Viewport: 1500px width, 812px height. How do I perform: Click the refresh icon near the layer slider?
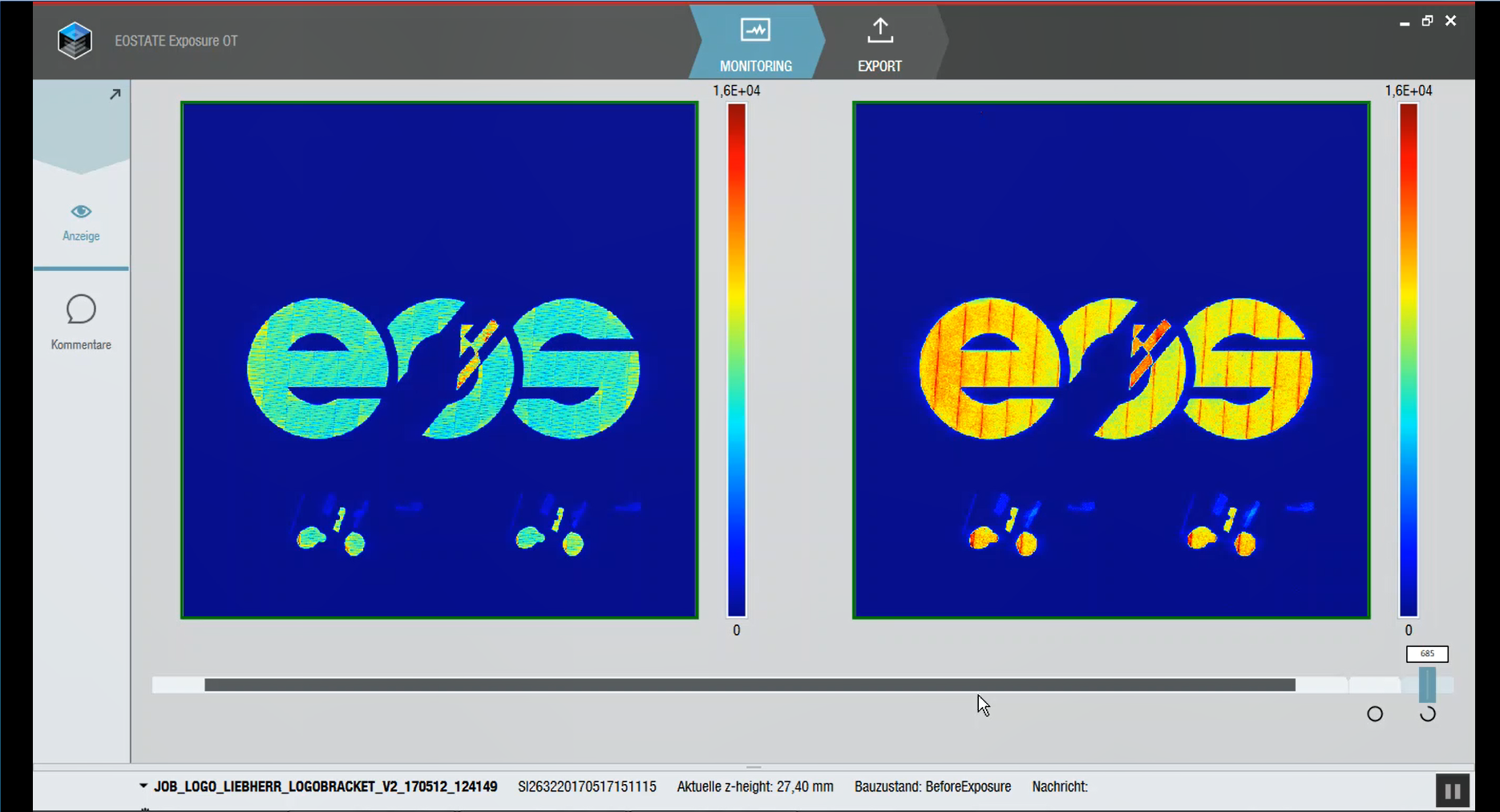coord(1428,713)
